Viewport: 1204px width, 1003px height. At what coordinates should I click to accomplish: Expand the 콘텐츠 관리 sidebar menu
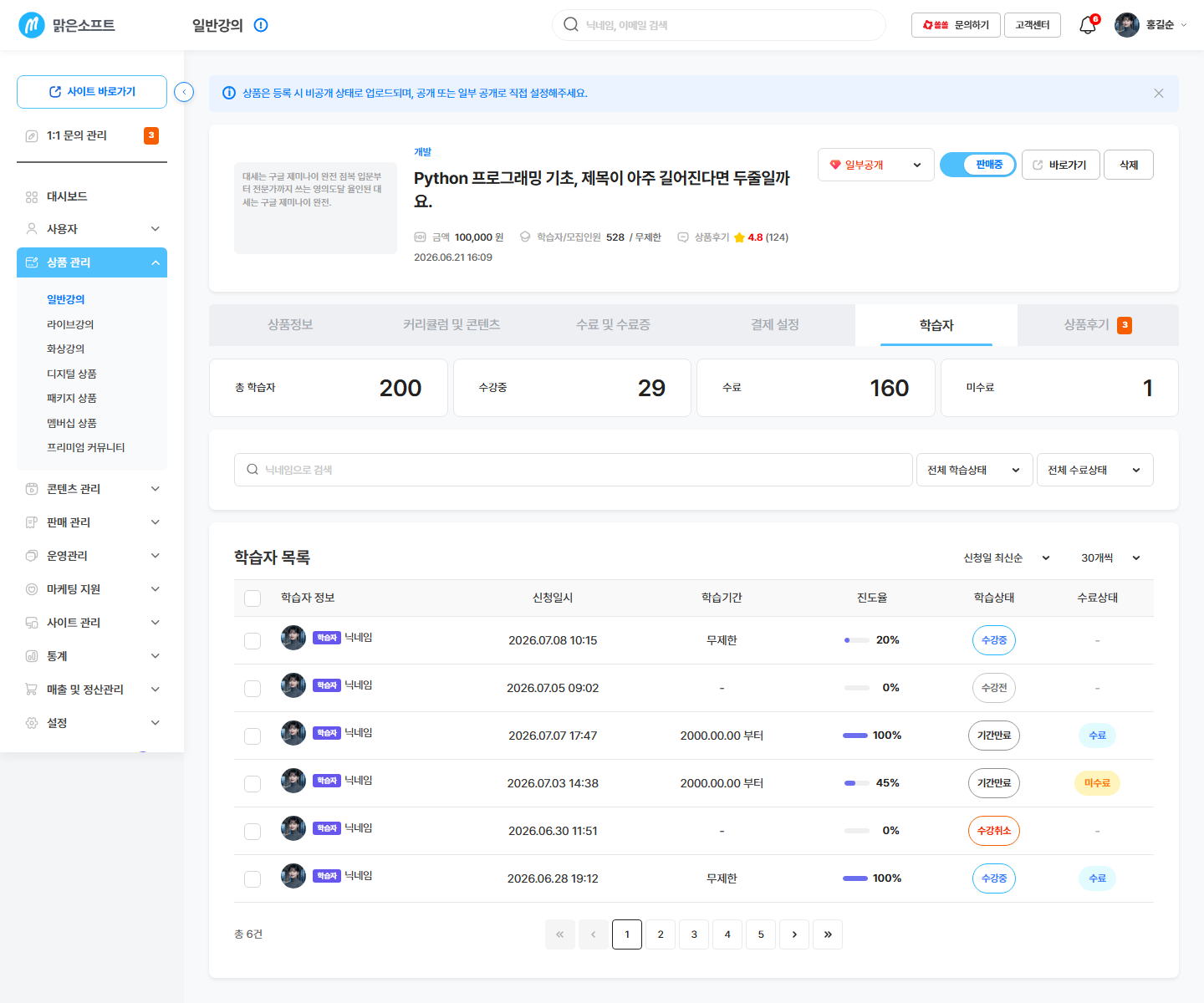[x=92, y=489]
